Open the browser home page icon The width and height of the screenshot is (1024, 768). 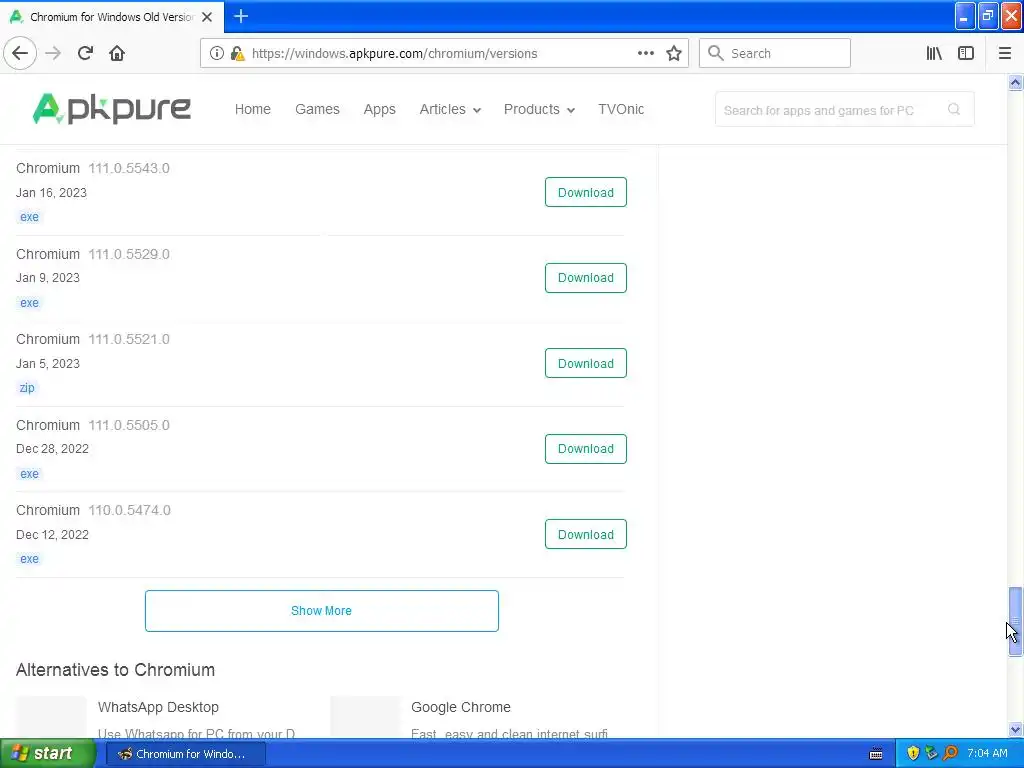[x=117, y=53]
